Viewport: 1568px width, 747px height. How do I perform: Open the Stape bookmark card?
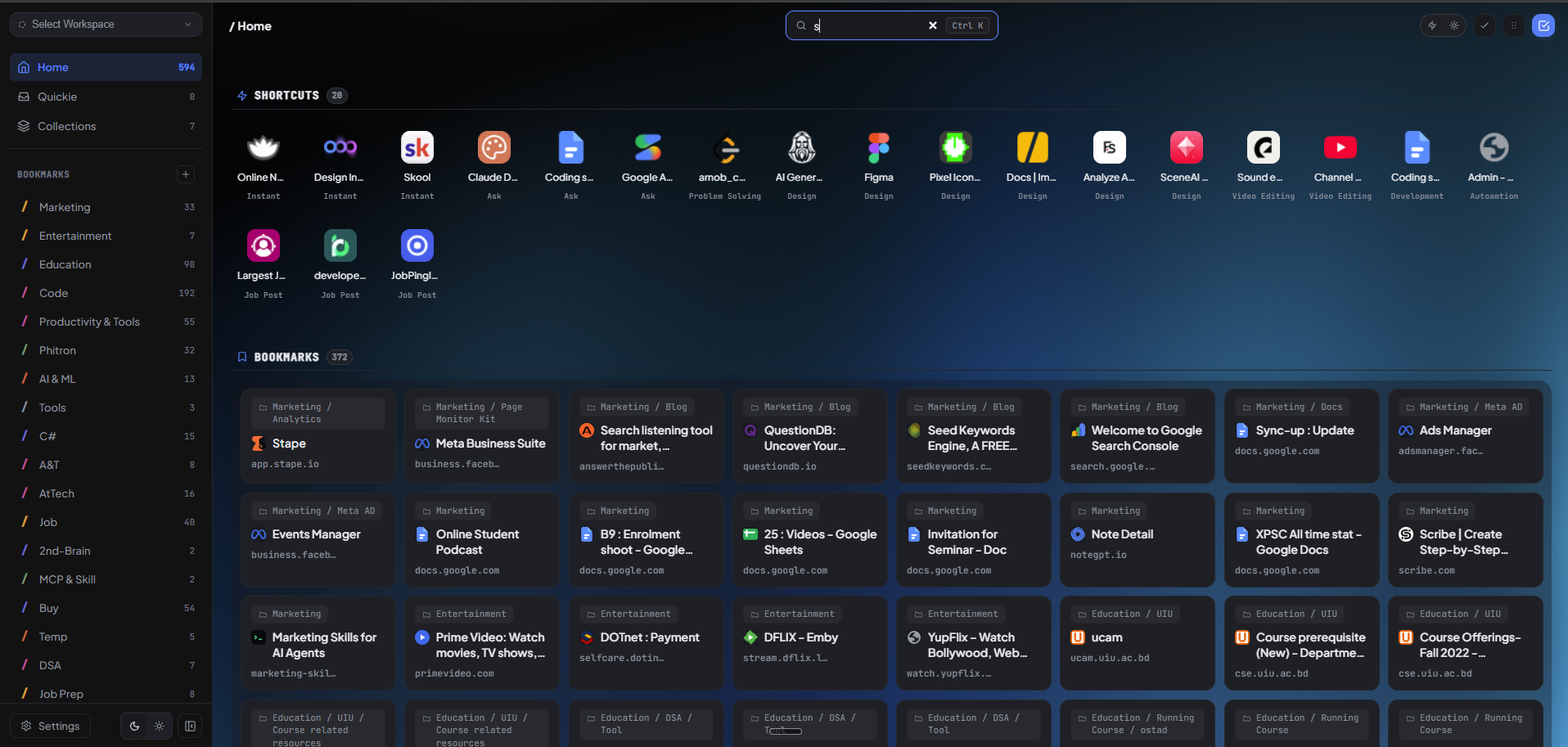(x=318, y=436)
